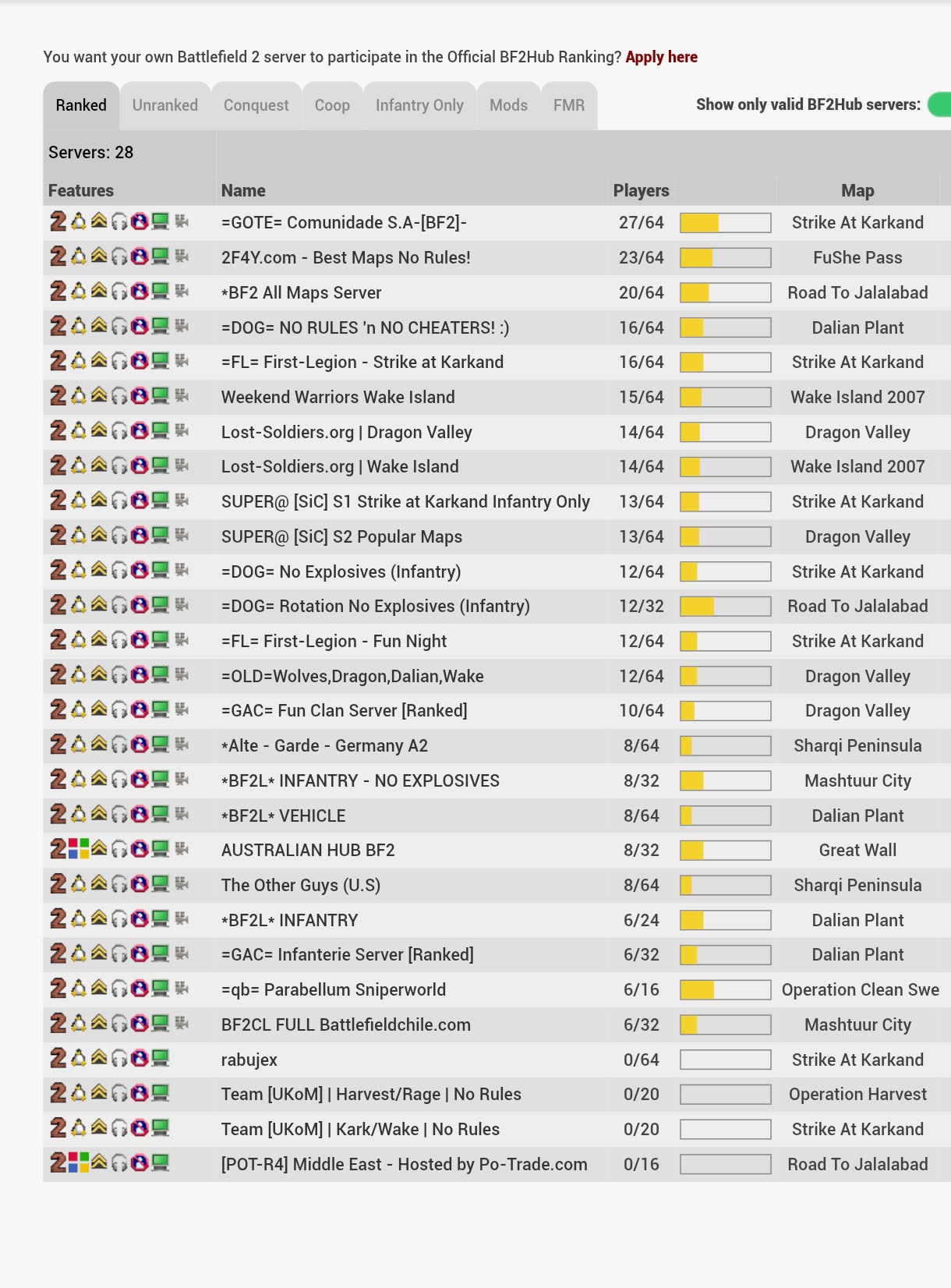Toggle Show only valid BF2Hub servers switch
This screenshot has height=1288, width=951.
click(x=940, y=104)
